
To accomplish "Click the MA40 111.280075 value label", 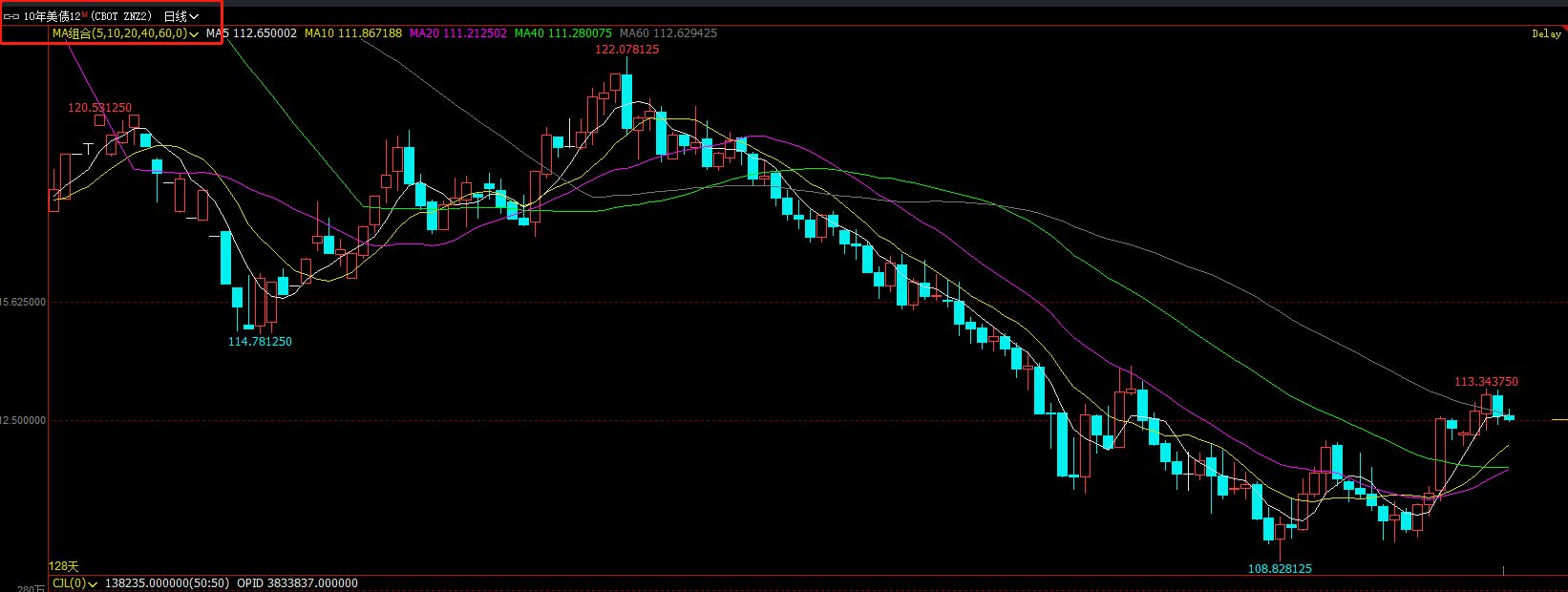I will tap(563, 33).
